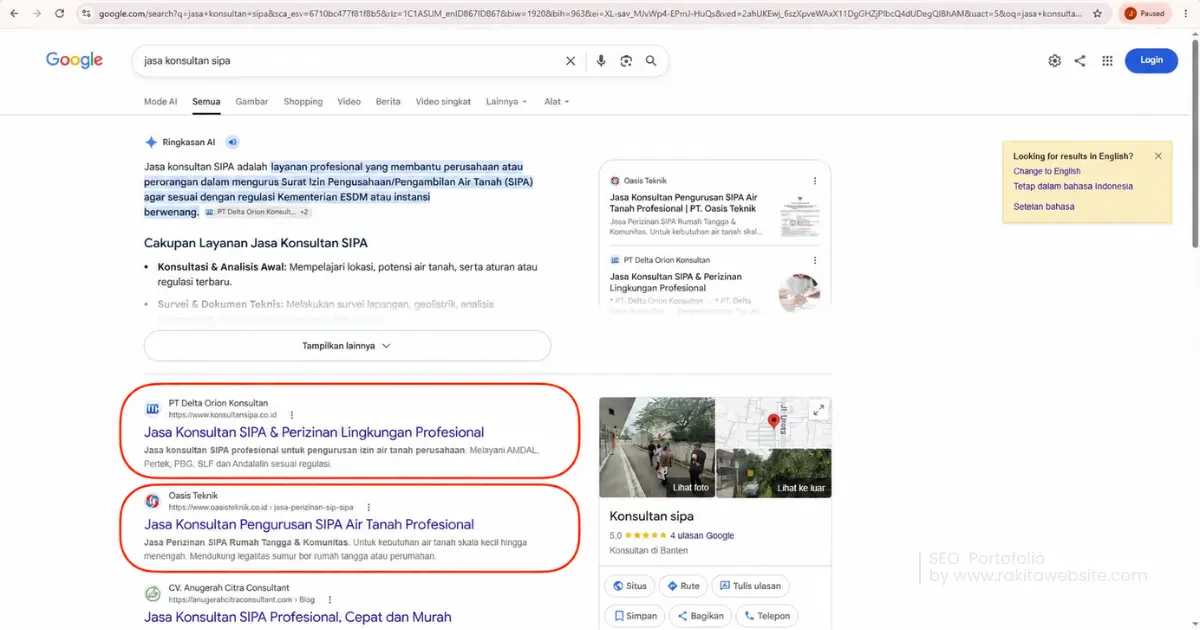Screen dimensions: 1200x630
Task: Play AI summary audio speaker icon
Action: click(x=232, y=142)
